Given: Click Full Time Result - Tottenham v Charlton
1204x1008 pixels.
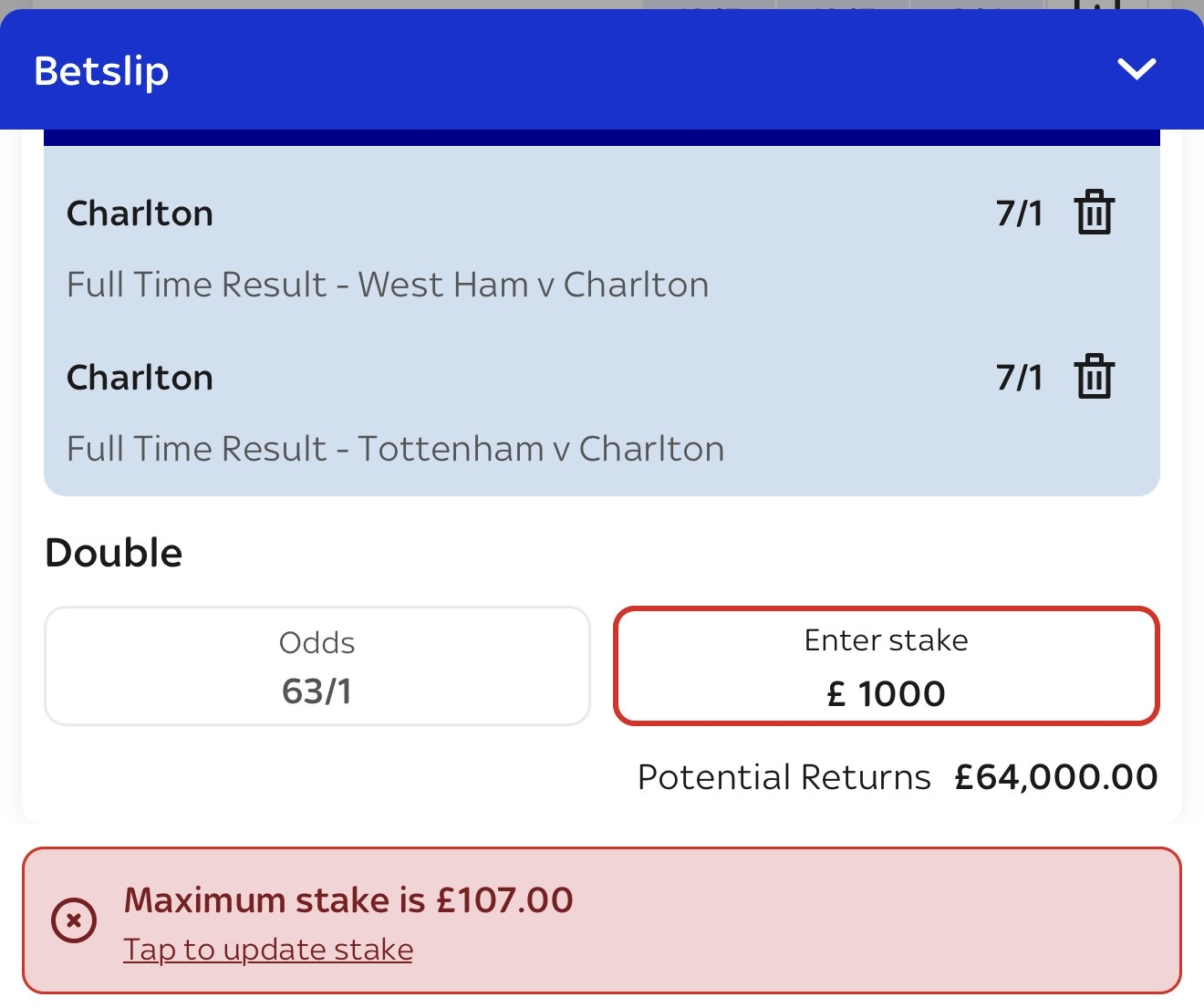Looking at the screenshot, I should tap(396, 449).
